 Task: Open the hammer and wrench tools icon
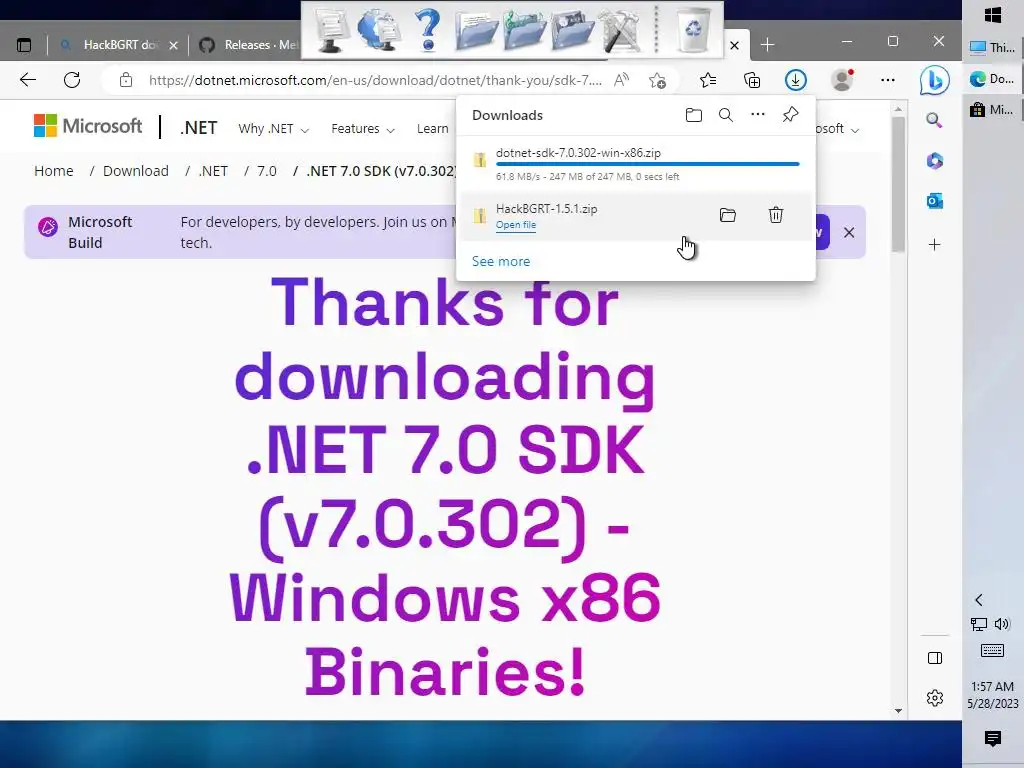621,29
